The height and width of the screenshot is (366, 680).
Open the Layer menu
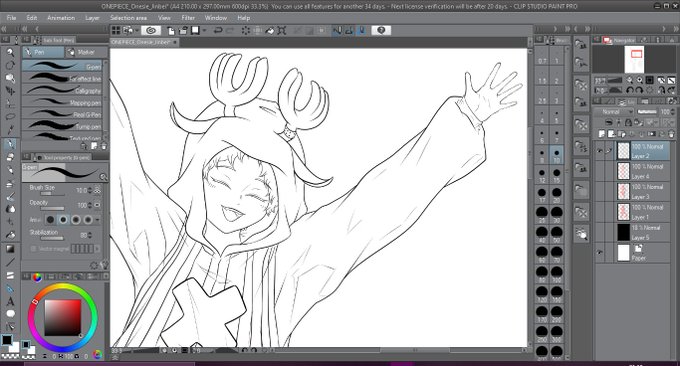point(92,18)
